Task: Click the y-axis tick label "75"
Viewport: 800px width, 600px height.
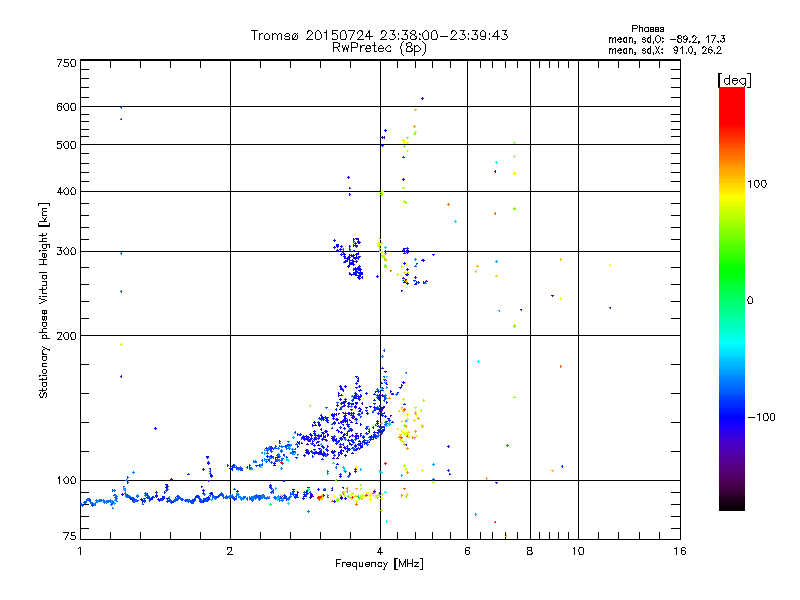Action: coord(70,536)
